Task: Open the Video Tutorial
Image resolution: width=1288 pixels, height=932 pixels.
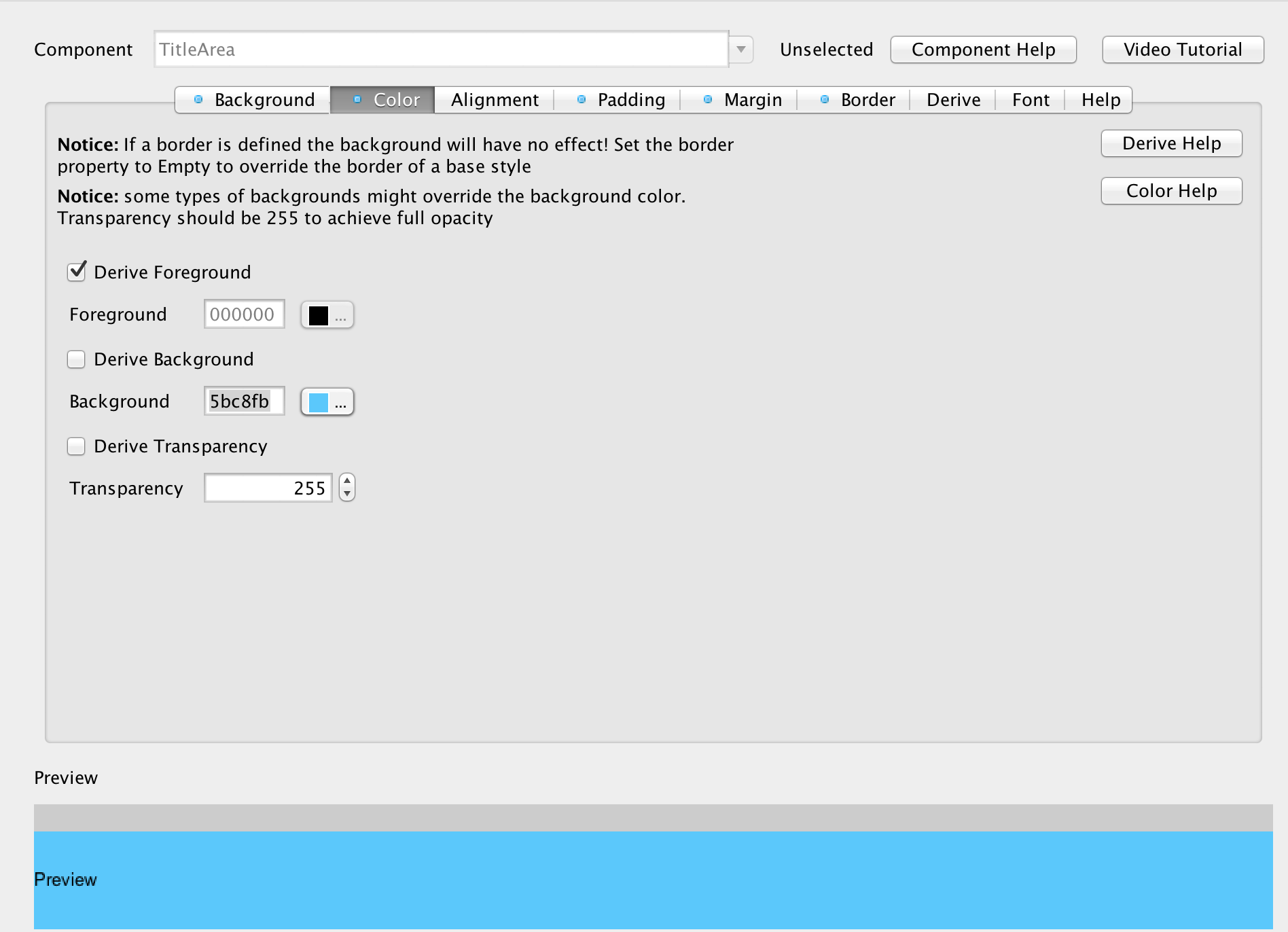Action: coord(1182,49)
